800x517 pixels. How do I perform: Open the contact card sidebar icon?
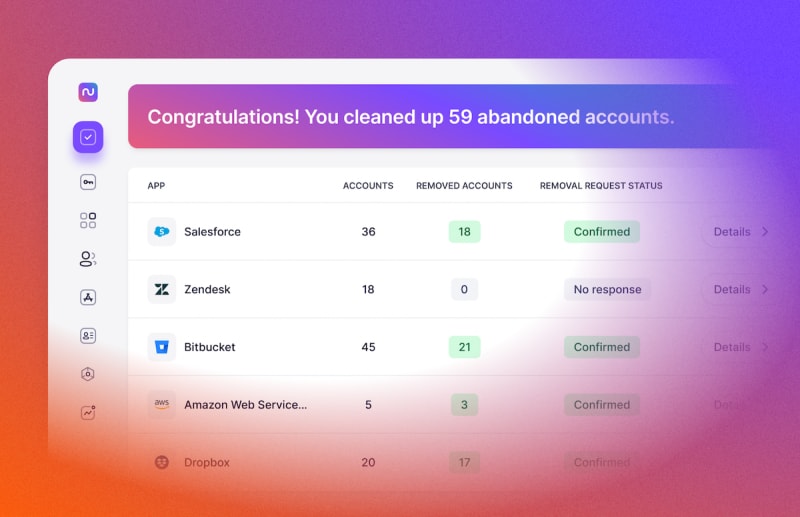(x=88, y=336)
